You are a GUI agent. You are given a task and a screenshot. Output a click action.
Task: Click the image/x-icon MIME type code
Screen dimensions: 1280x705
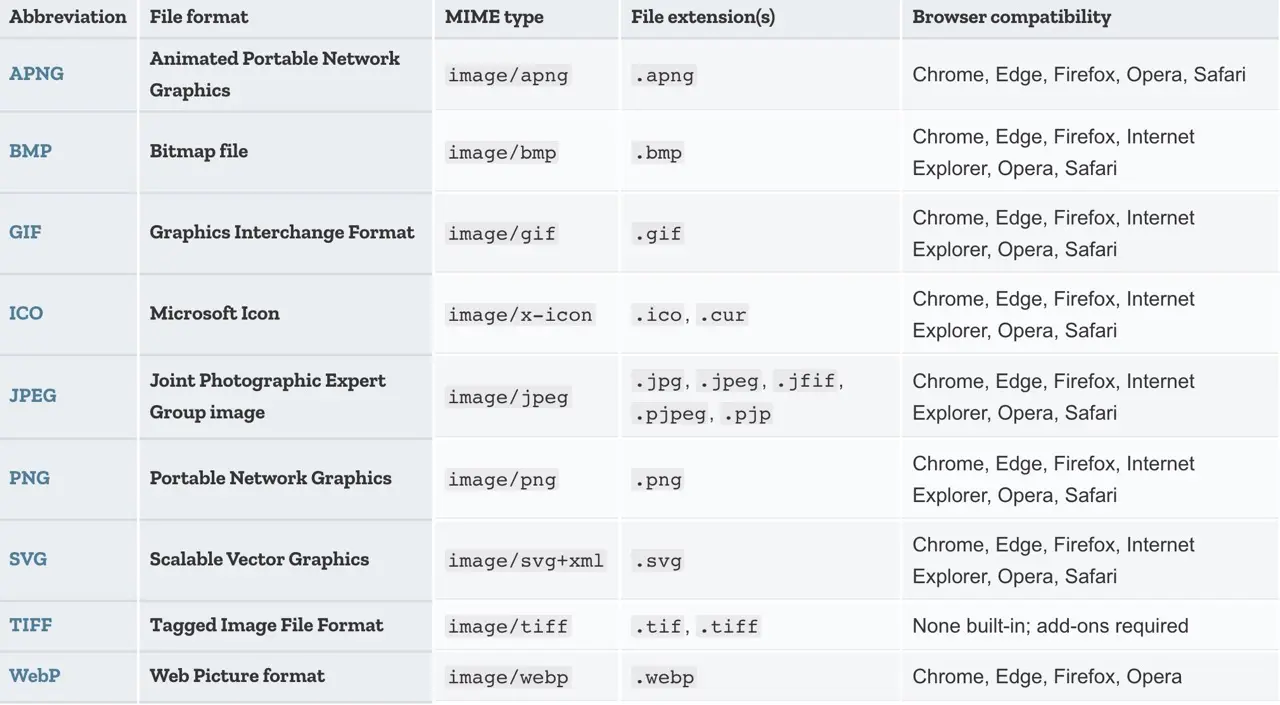tap(520, 315)
